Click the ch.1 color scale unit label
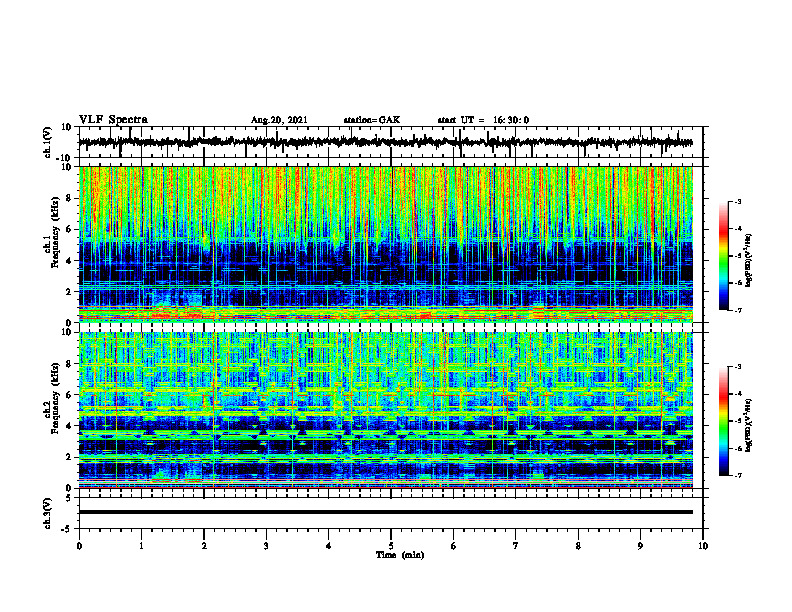 point(749,260)
